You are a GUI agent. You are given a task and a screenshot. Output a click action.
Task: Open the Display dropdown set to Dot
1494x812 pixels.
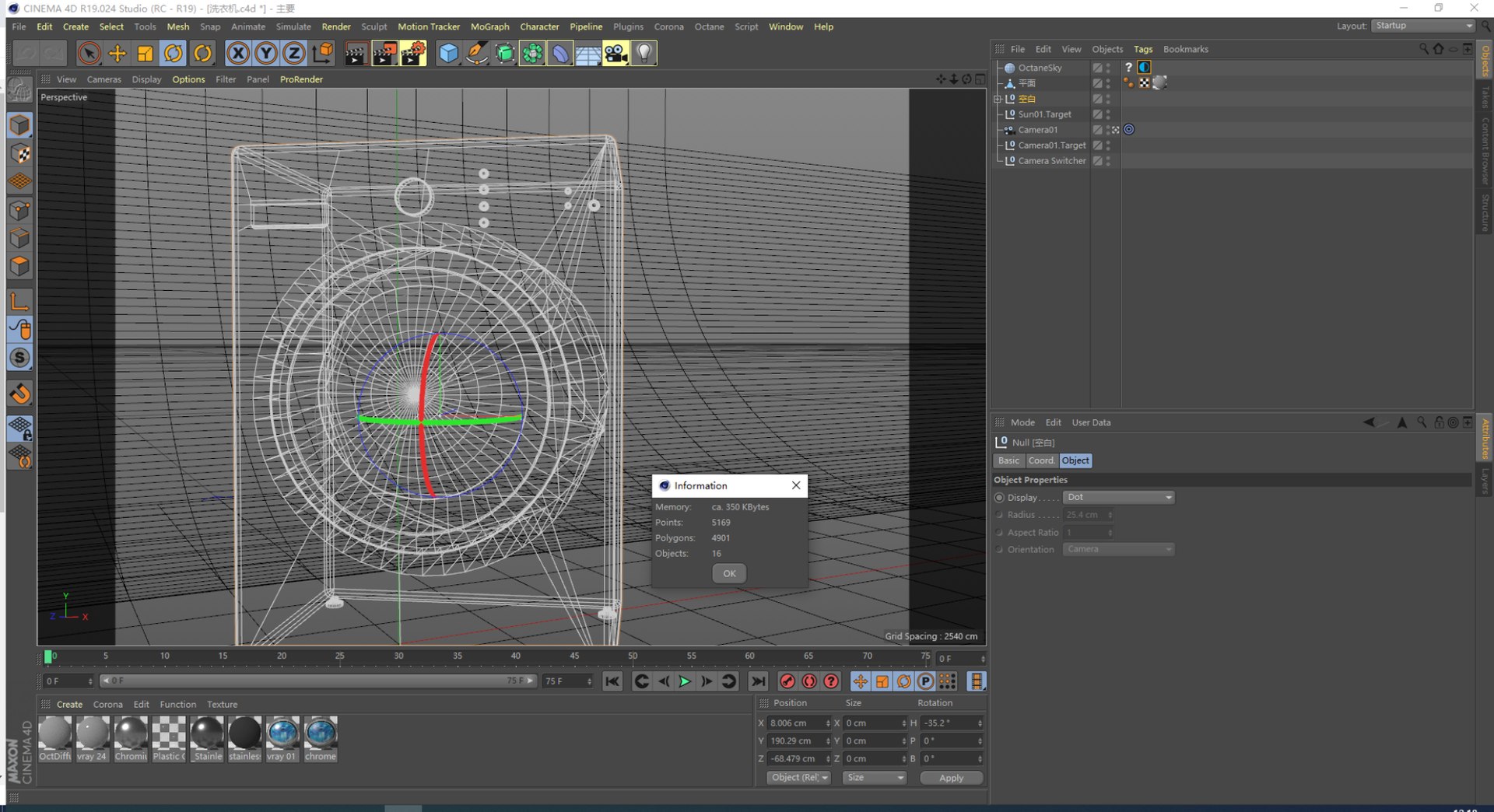1118,498
